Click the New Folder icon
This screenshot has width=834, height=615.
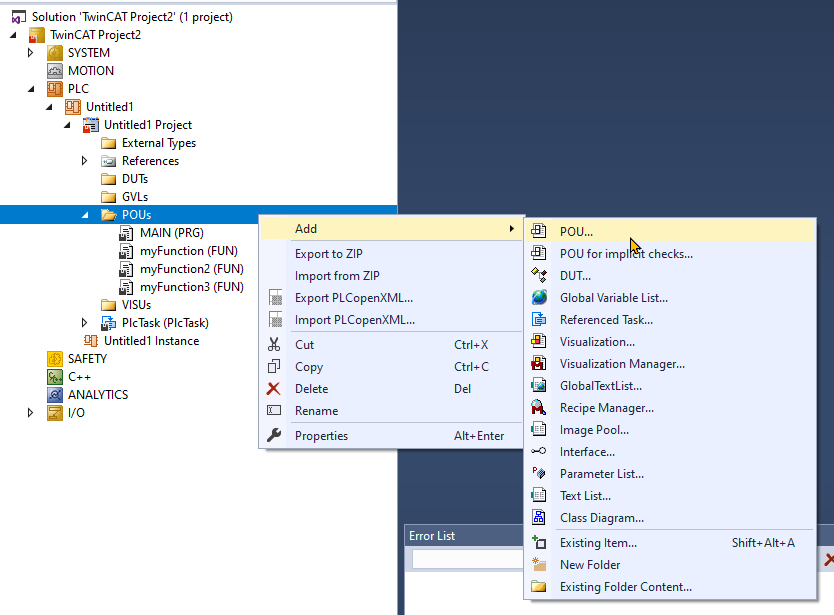538,564
